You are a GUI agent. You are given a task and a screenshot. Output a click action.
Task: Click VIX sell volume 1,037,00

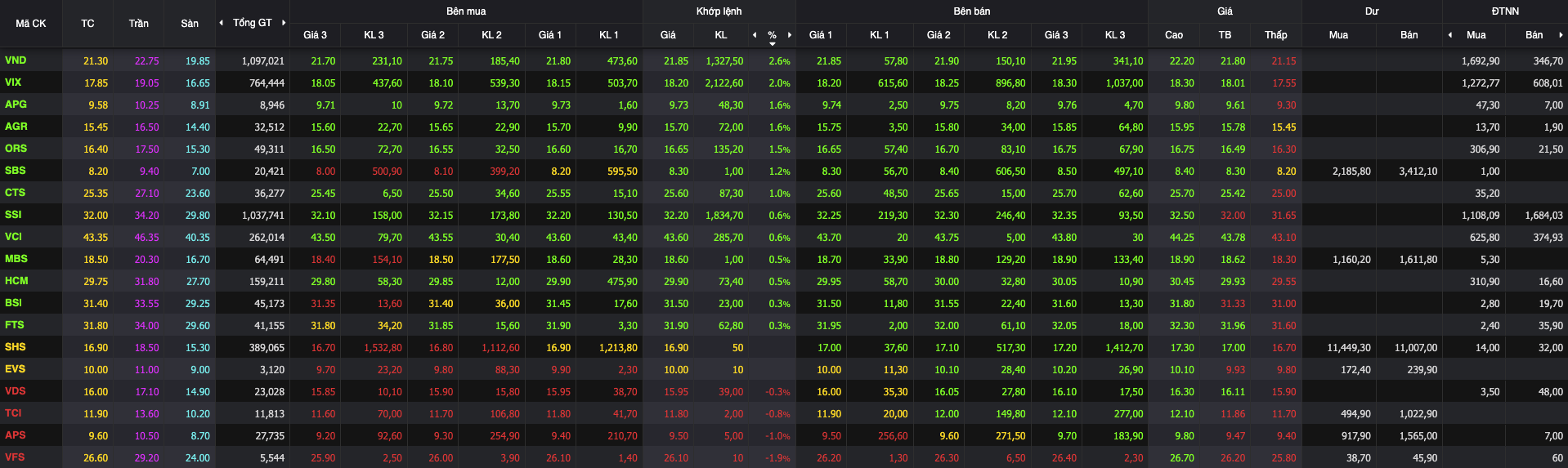pyautogui.click(x=1124, y=83)
